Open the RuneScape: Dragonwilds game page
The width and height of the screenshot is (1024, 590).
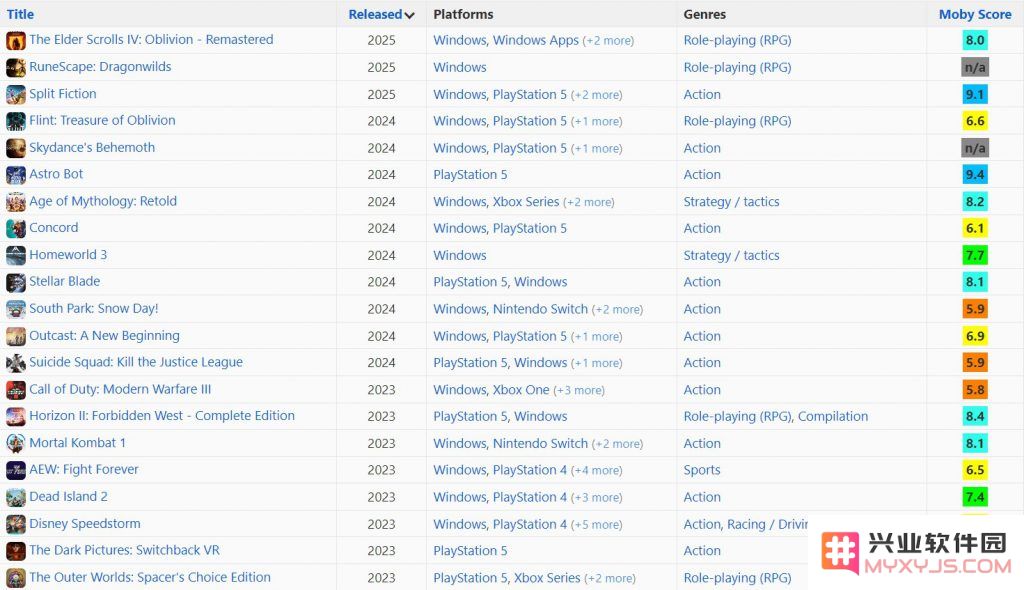pyautogui.click(x=100, y=67)
